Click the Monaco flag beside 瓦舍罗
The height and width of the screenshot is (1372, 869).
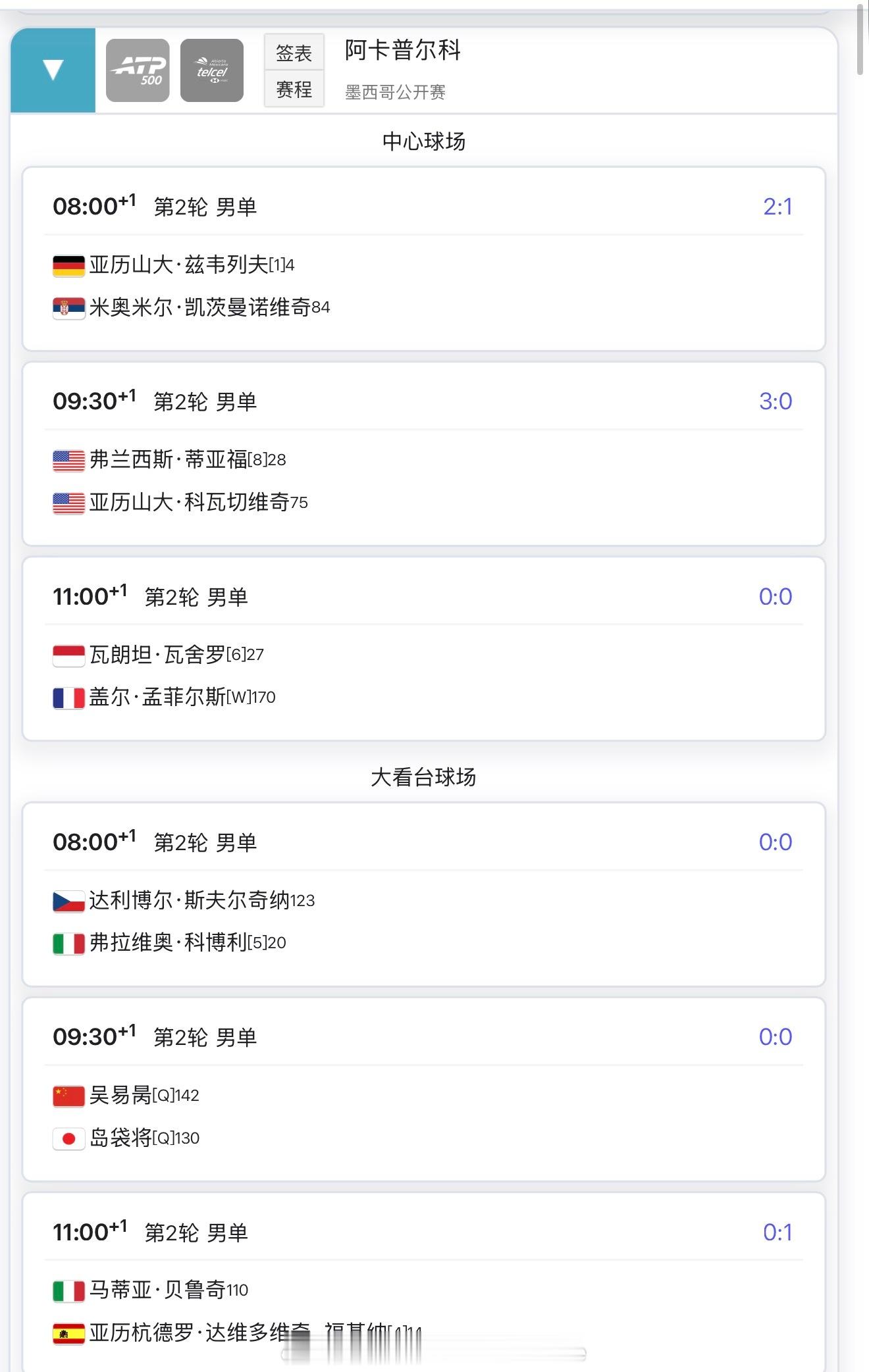point(68,655)
